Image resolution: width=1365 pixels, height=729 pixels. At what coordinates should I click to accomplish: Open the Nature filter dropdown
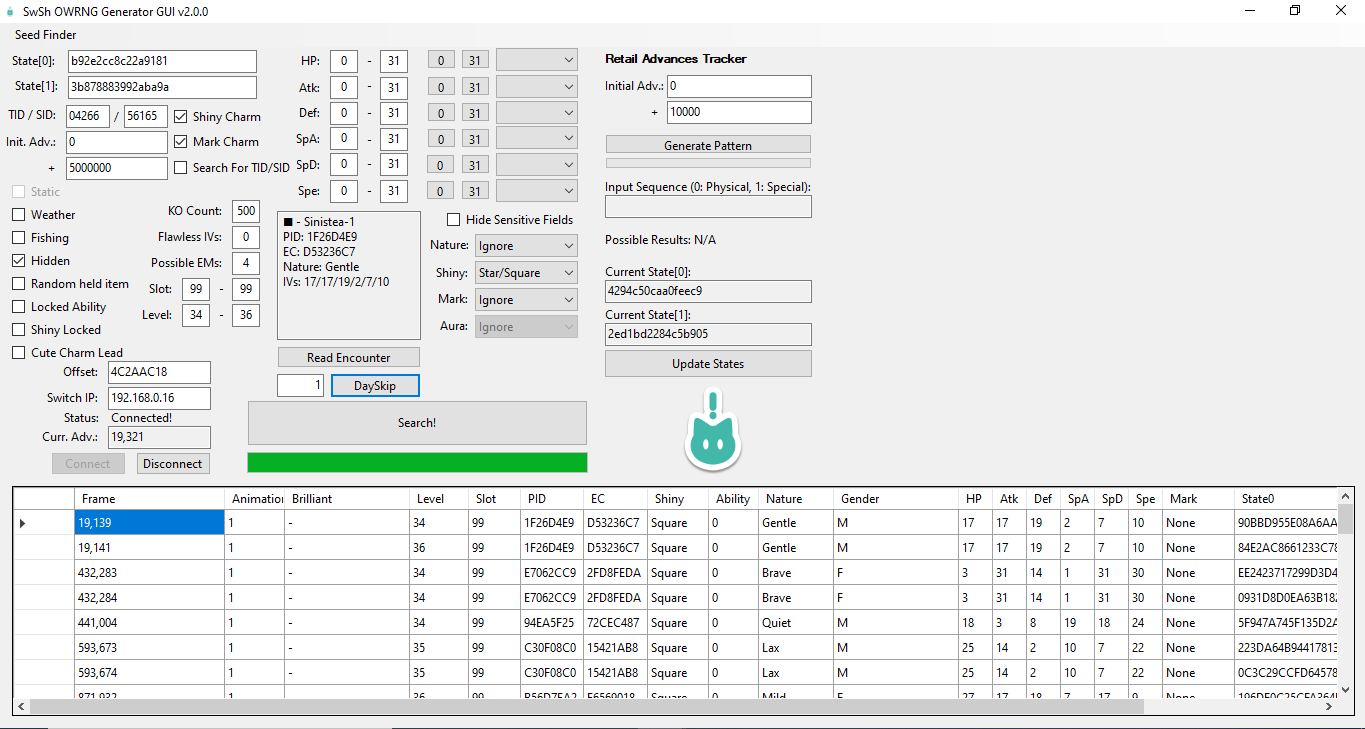point(526,246)
